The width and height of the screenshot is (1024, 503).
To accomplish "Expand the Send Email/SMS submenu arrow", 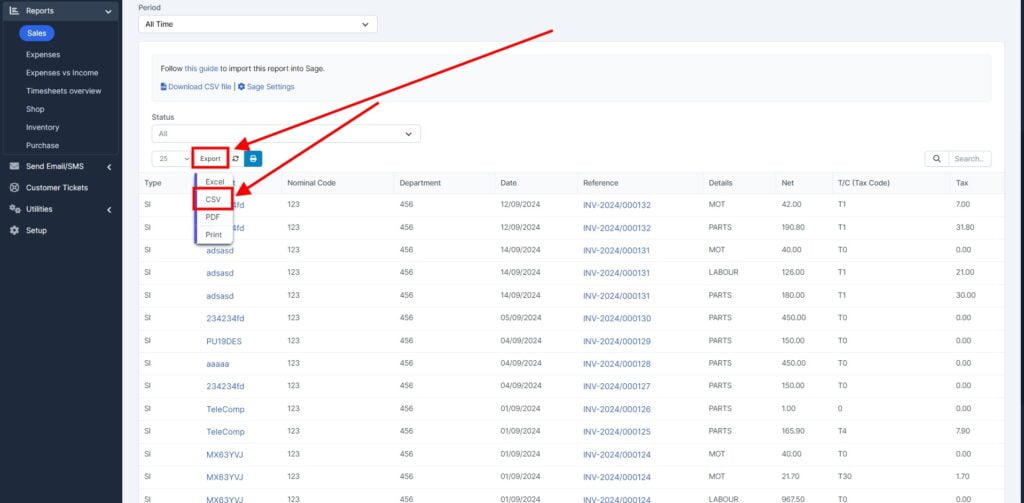I will point(109,167).
